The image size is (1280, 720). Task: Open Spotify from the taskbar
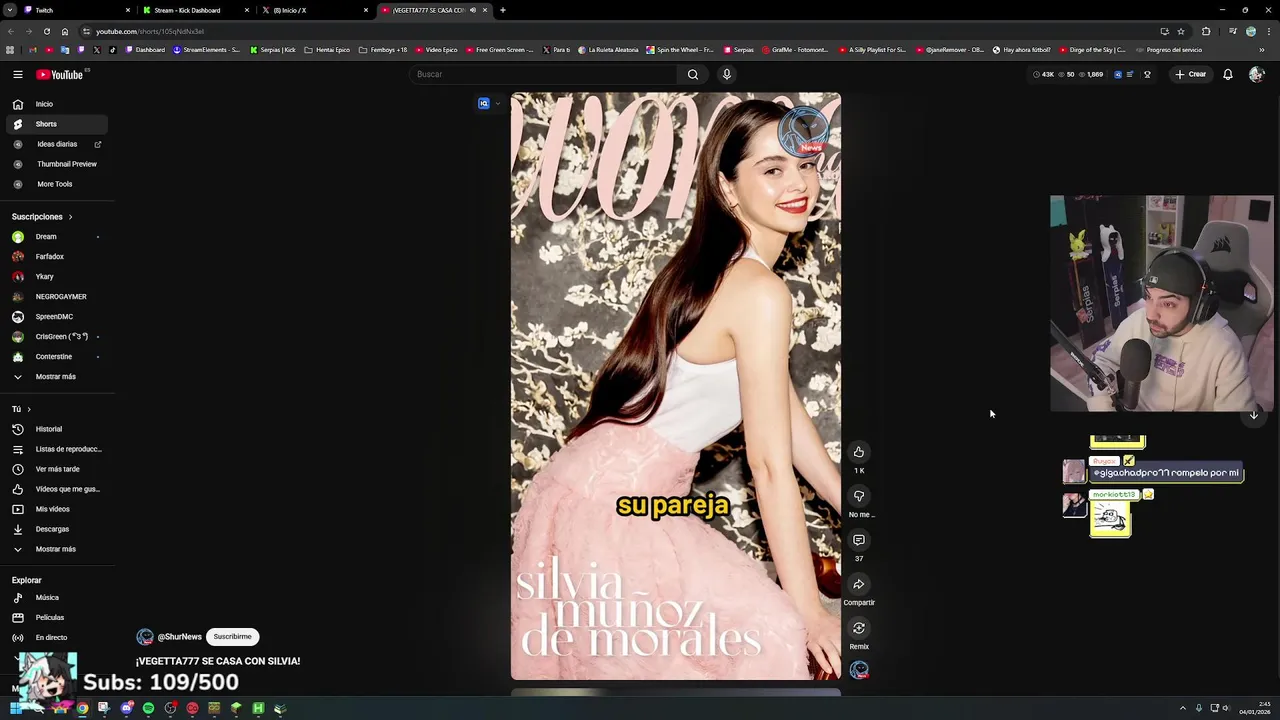pos(148,708)
